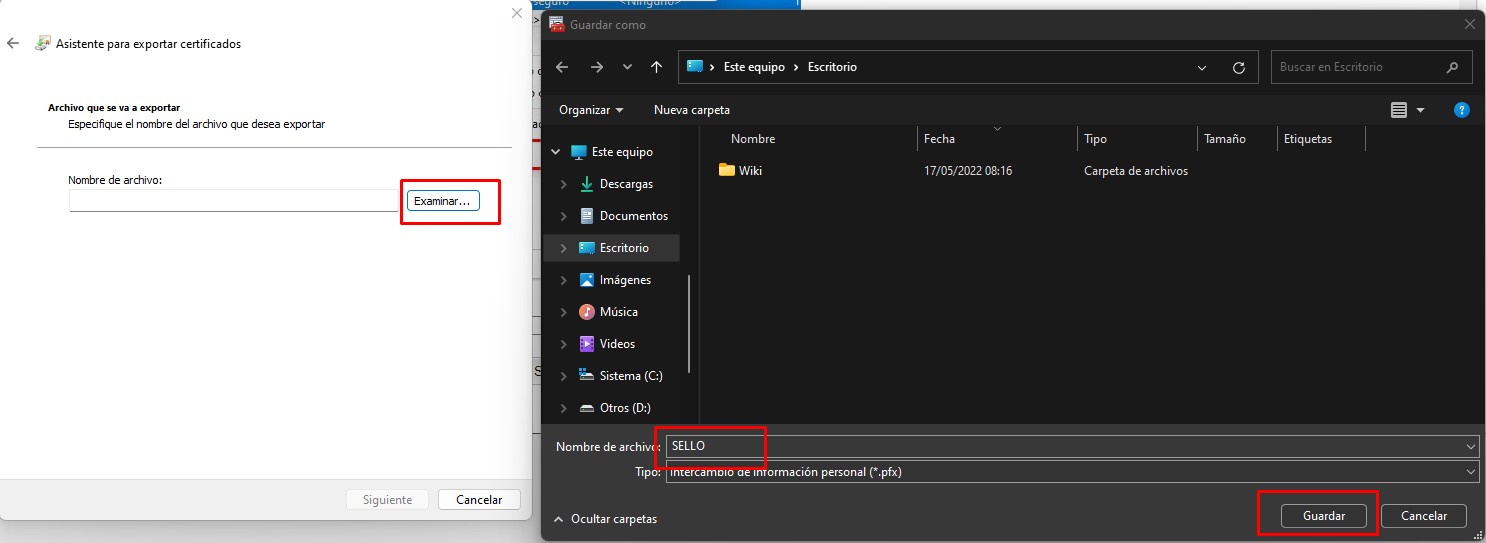This screenshot has height=543, width=1486.
Task: Open the help question mark icon
Action: (x=1461, y=109)
